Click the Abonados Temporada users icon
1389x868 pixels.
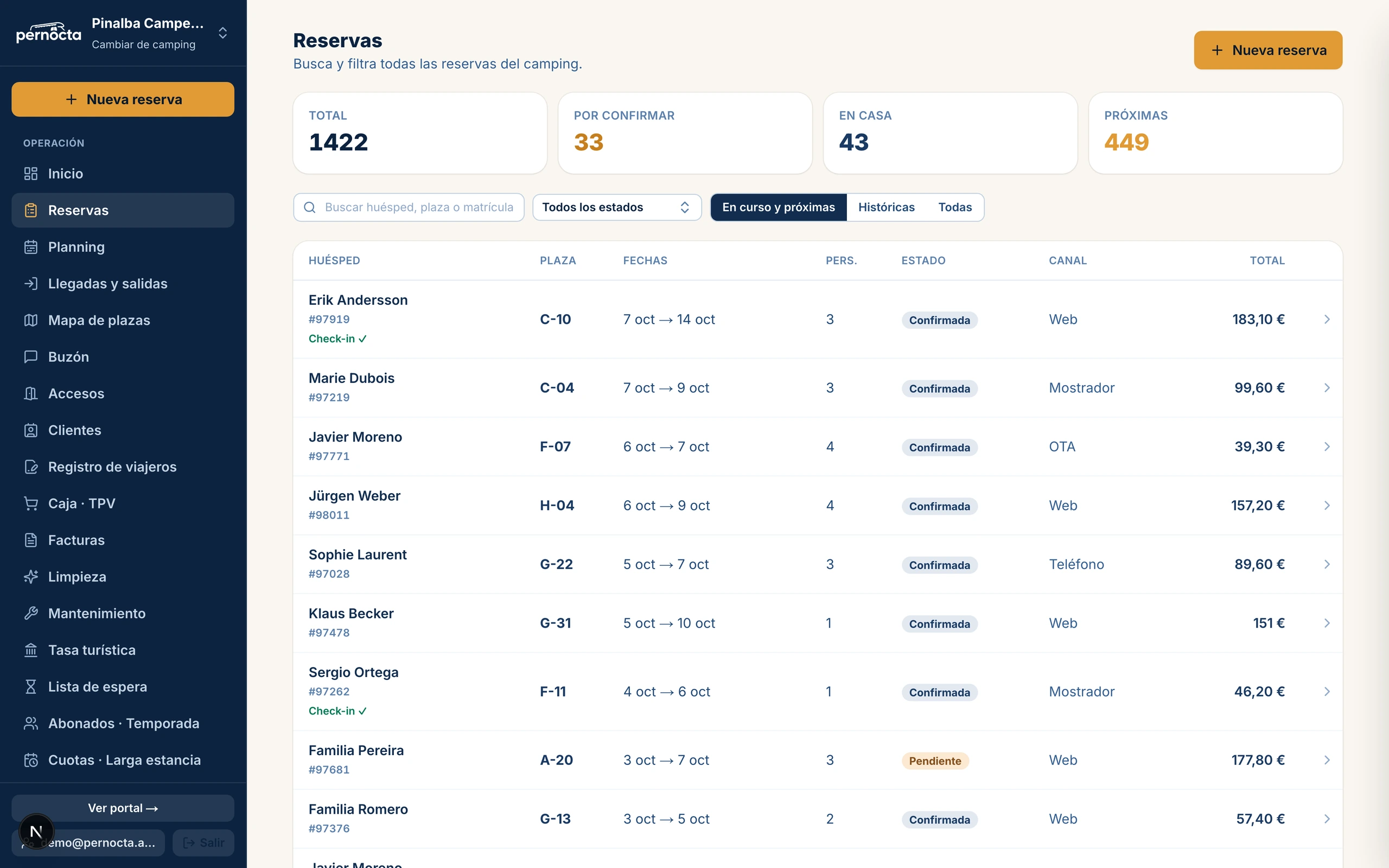[31, 723]
